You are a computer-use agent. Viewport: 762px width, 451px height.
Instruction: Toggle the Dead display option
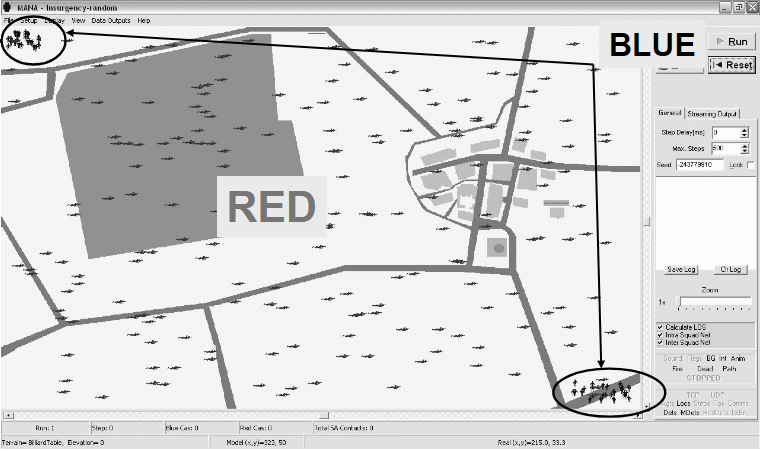[705, 369]
